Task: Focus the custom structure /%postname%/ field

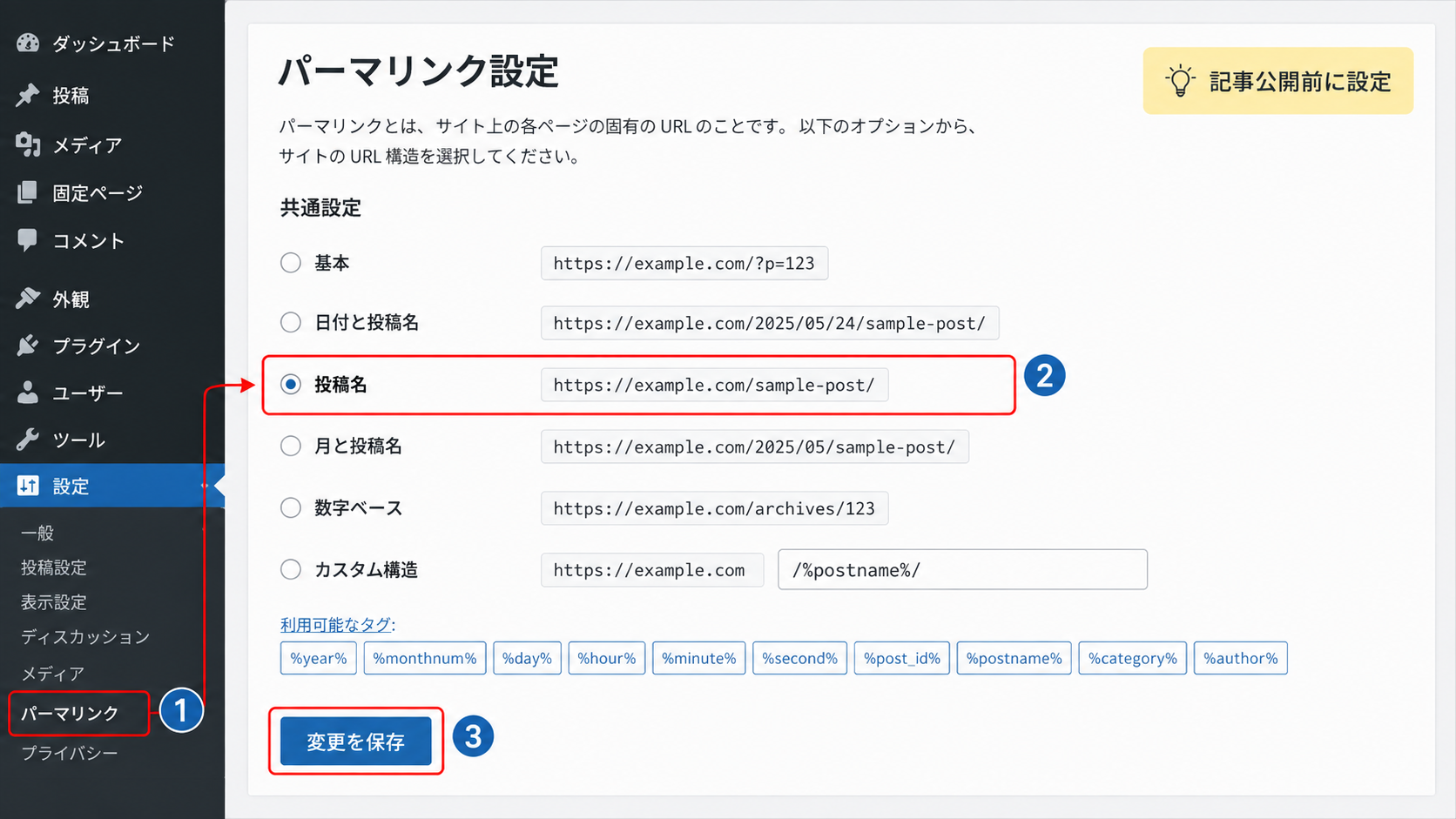Action: 962,569
